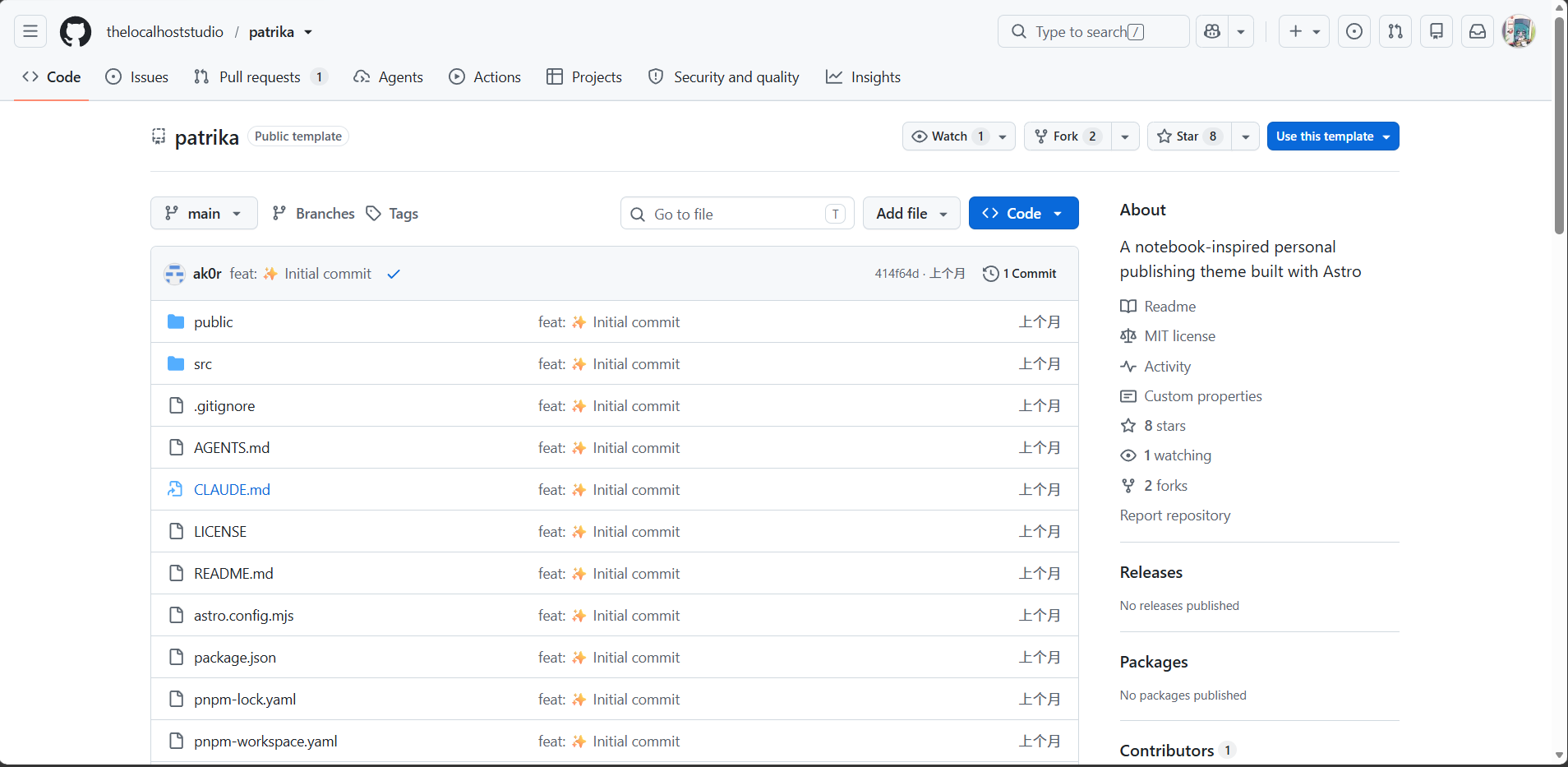Open the Contributors section heading
This screenshot has width=1568, height=767.
click(x=1167, y=751)
